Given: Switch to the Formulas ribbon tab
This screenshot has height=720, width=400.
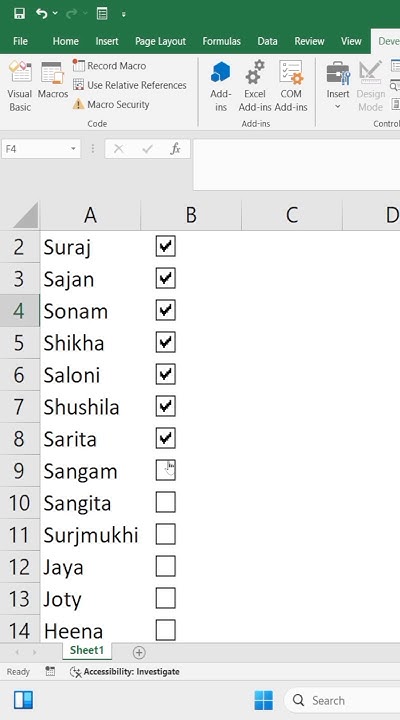Looking at the screenshot, I should tap(221, 41).
